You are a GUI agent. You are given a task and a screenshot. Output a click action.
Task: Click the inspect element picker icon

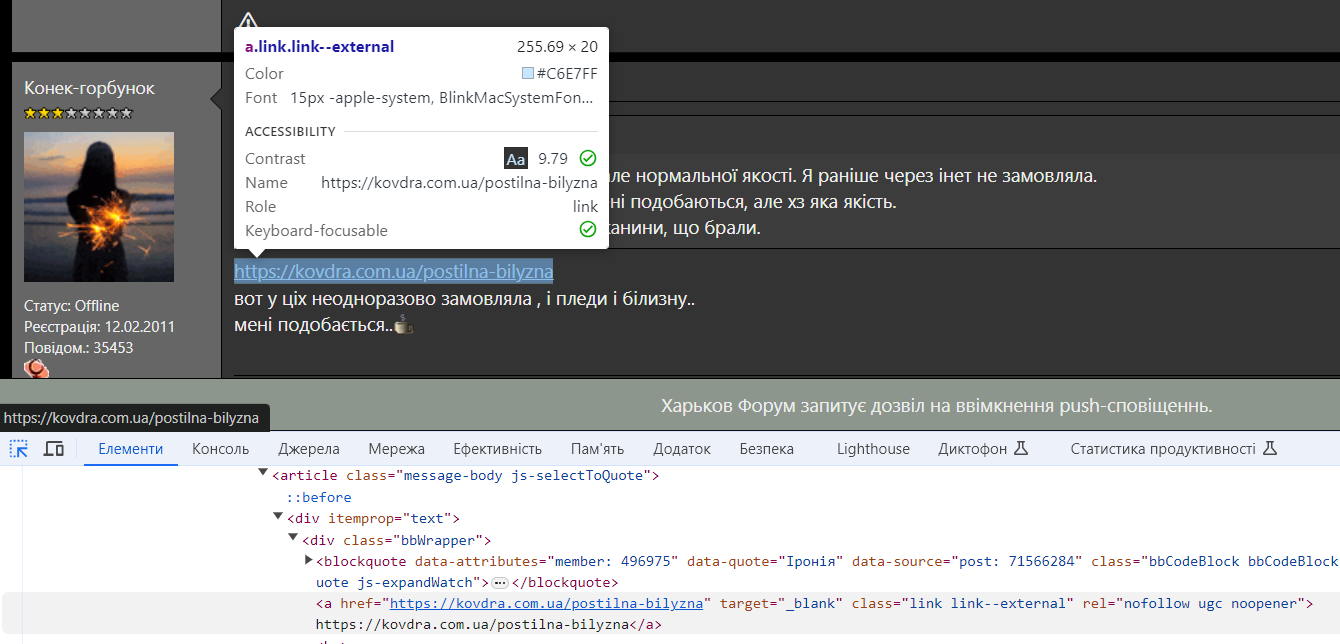19,449
